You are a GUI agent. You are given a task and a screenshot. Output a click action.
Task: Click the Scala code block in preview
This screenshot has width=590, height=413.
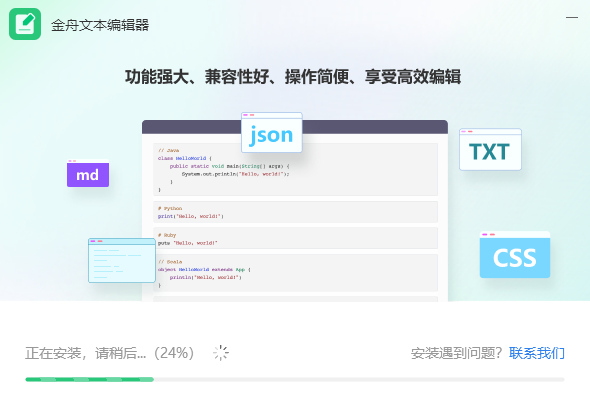point(295,273)
